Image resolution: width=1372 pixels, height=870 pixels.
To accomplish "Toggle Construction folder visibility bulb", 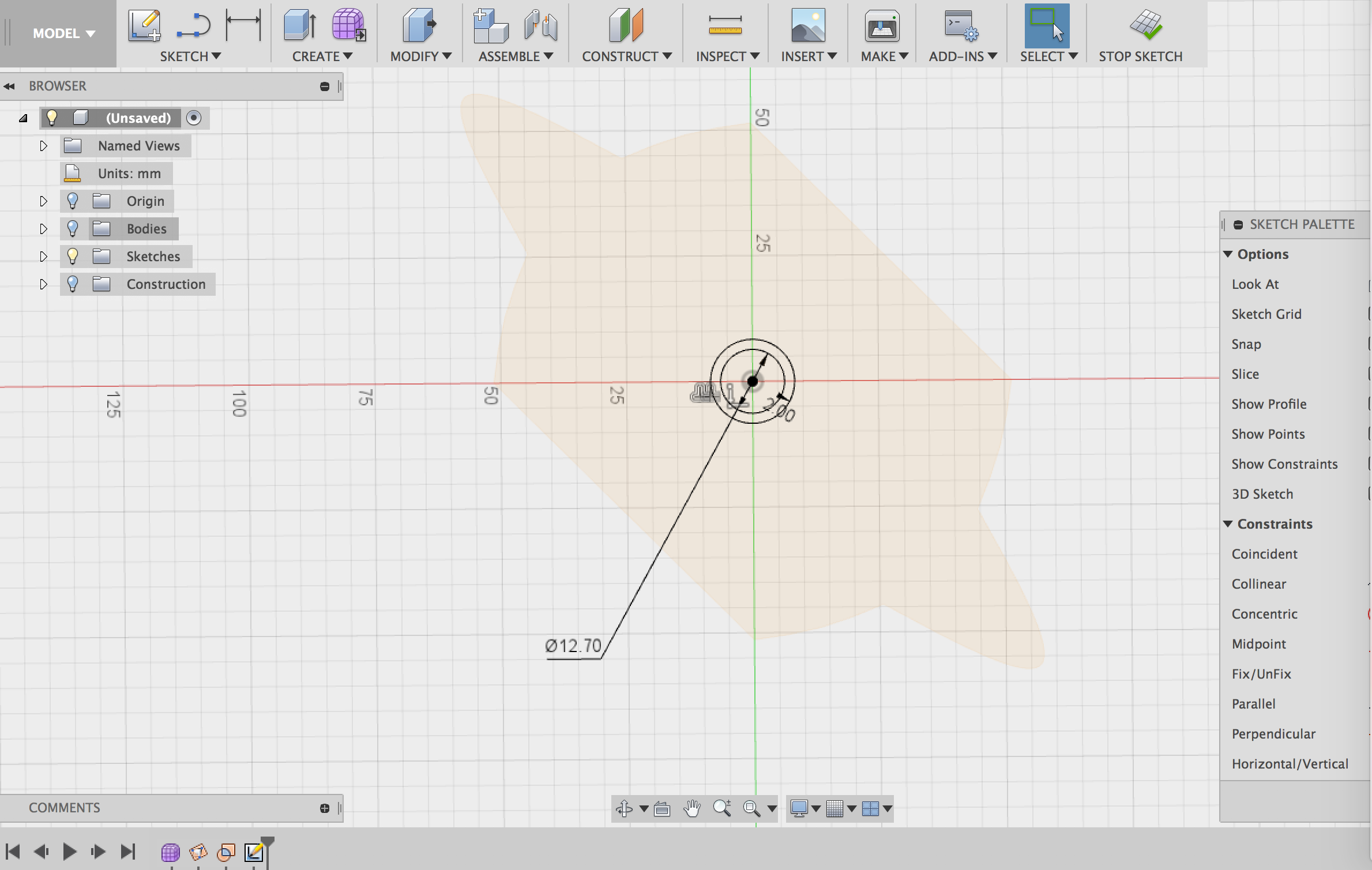I will (x=72, y=284).
